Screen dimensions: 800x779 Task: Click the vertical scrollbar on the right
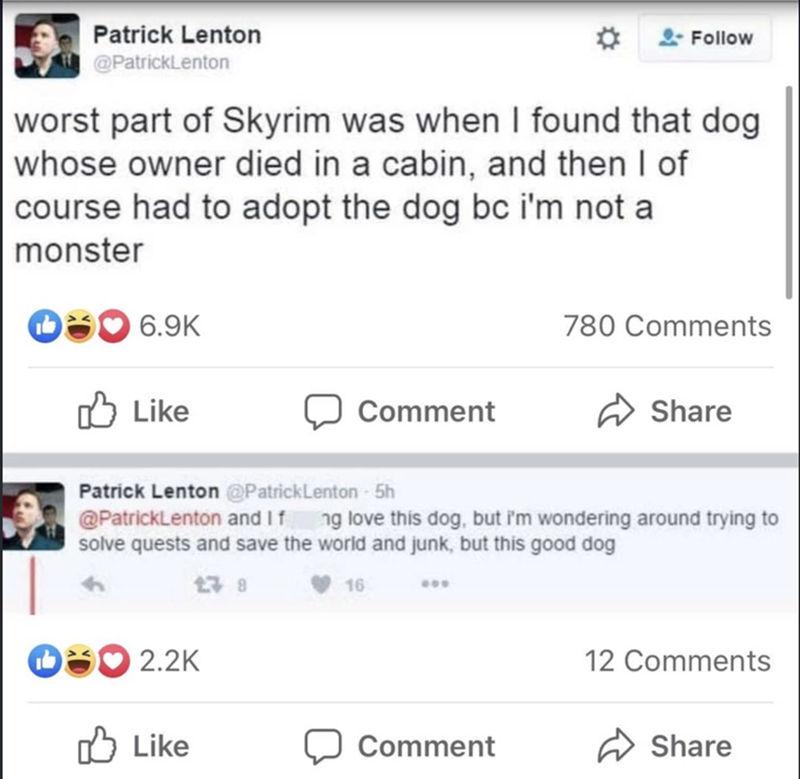tap(790, 190)
